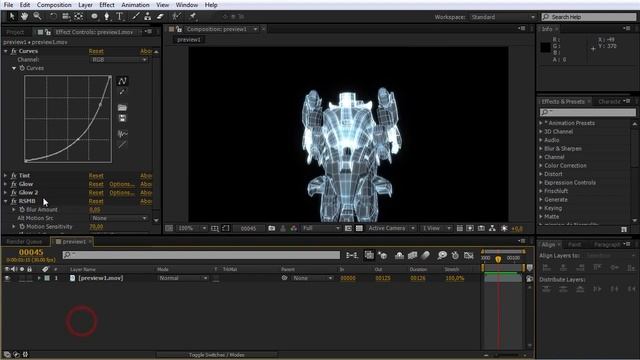Open the Channel RGB dropdown

coord(118,60)
